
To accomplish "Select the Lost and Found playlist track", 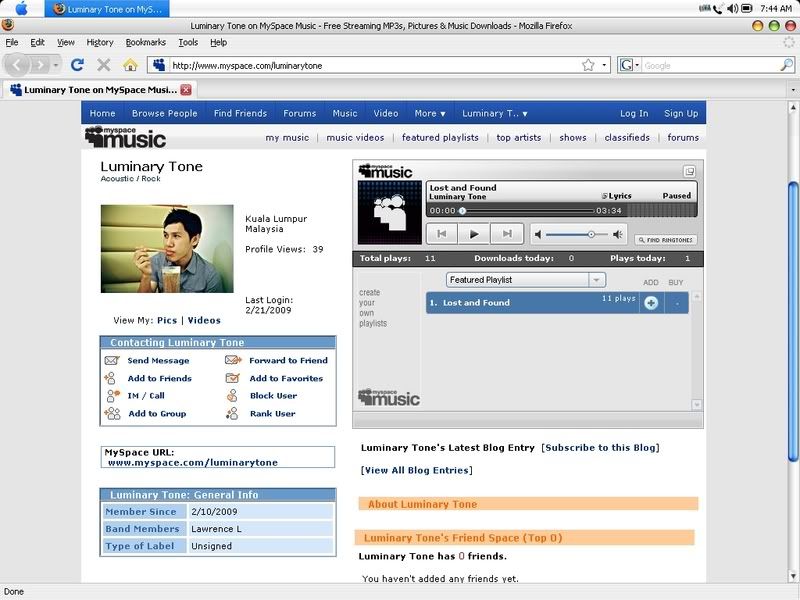I will [532, 303].
